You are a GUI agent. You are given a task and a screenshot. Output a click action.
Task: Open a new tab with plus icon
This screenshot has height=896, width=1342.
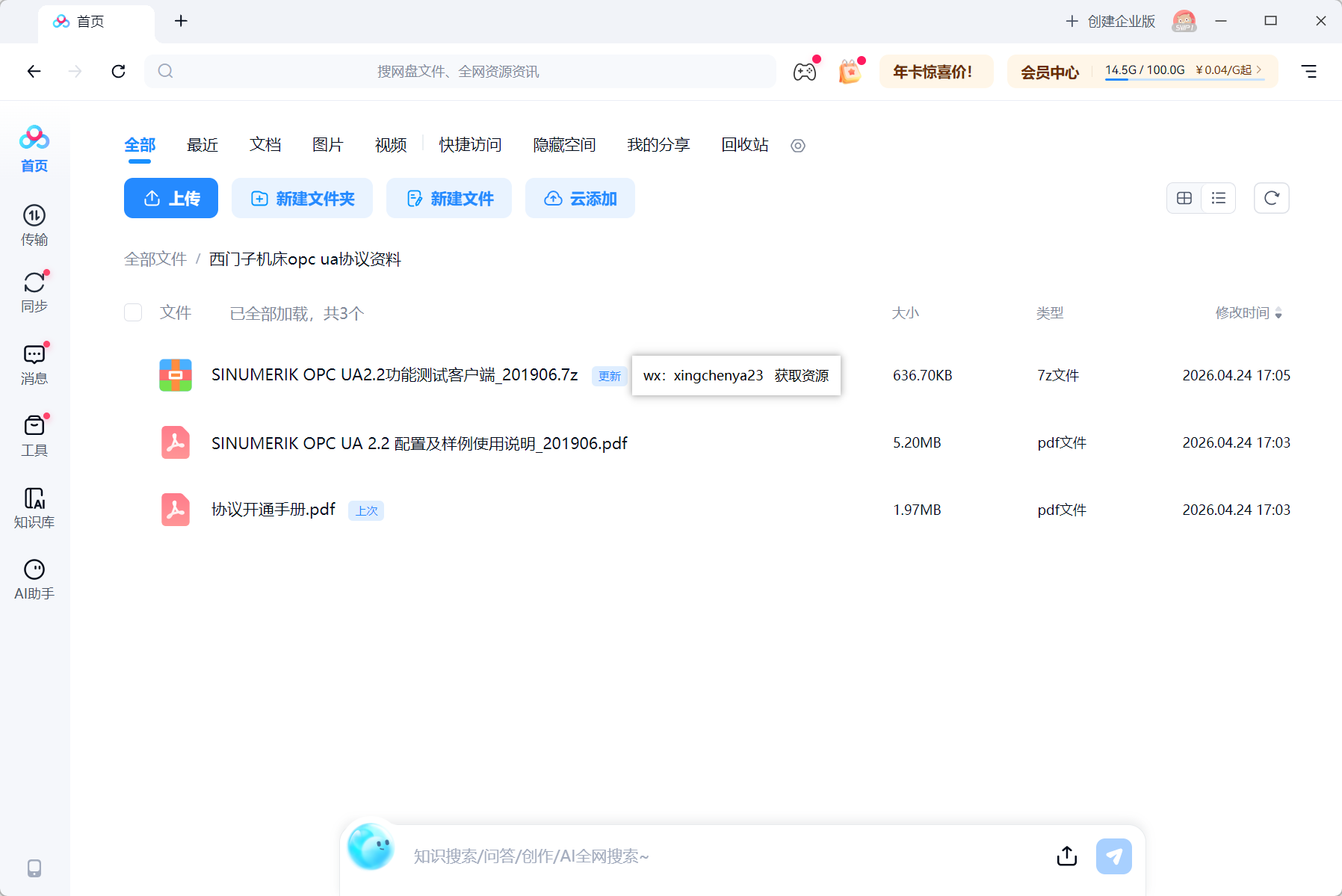click(181, 21)
